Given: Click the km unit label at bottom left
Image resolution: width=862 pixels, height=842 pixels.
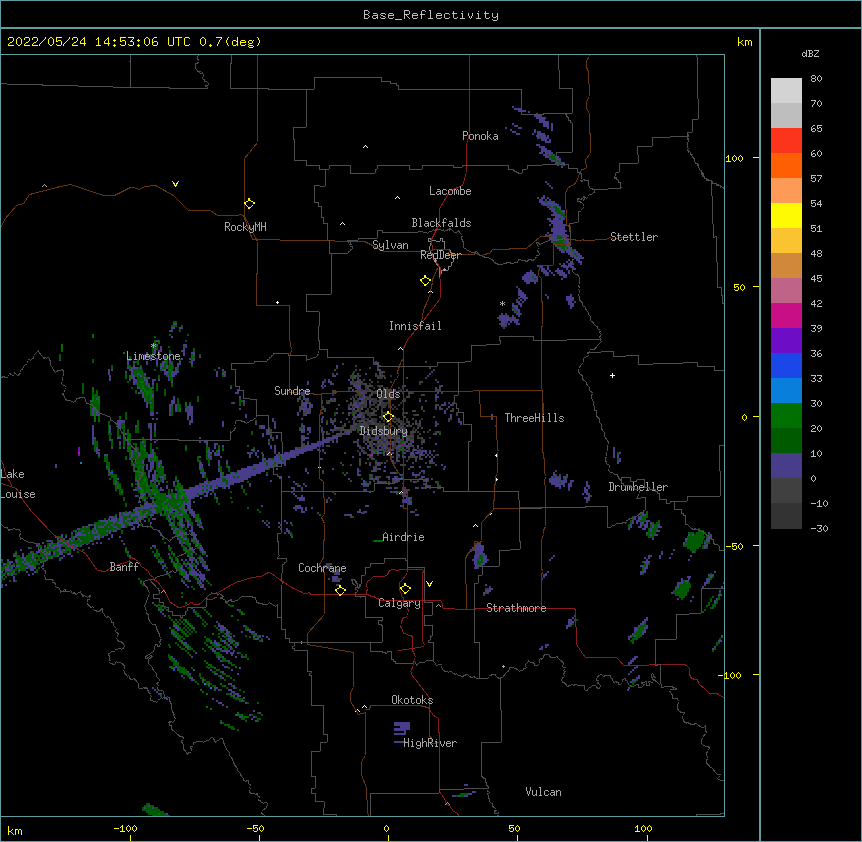Looking at the screenshot, I should click(x=15, y=830).
